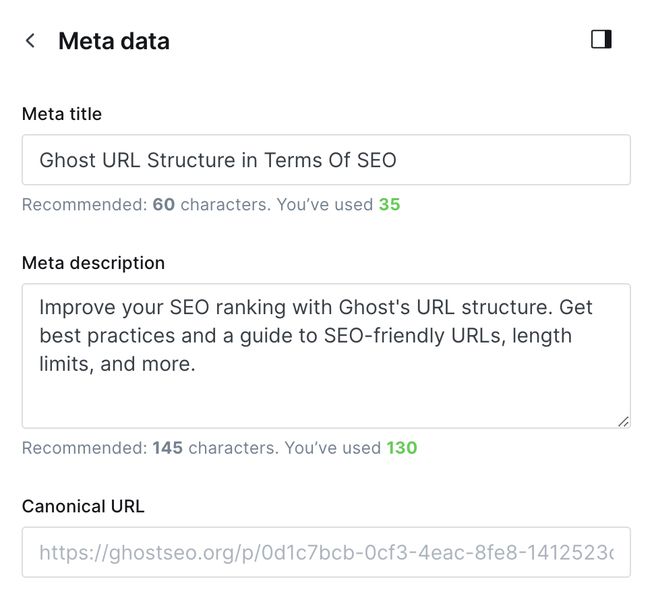The image size is (654, 600).
Task: Go back using the left arrow
Action: pyautogui.click(x=30, y=41)
